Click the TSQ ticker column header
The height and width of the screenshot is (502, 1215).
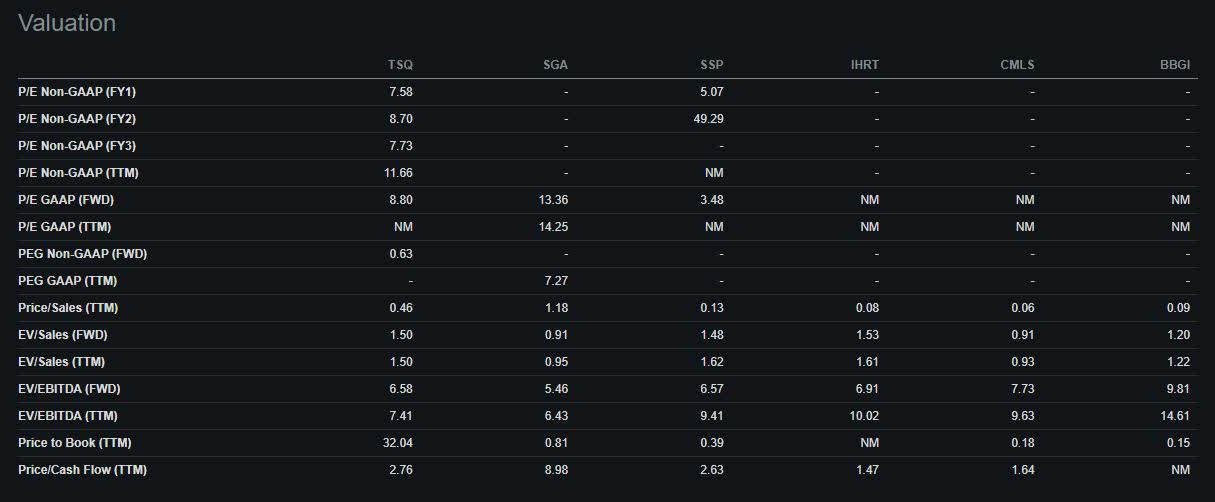(x=400, y=65)
